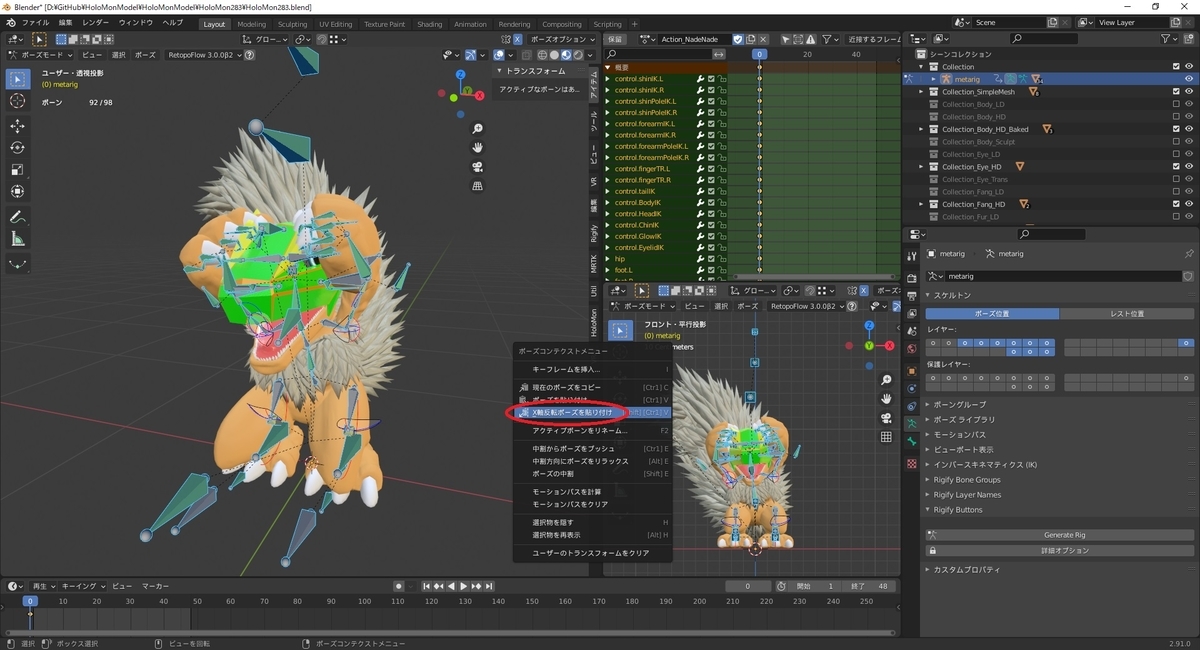This screenshot has width=1200, height=650.
Task: Click the current frame field showing 0
Action: tap(748, 586)
